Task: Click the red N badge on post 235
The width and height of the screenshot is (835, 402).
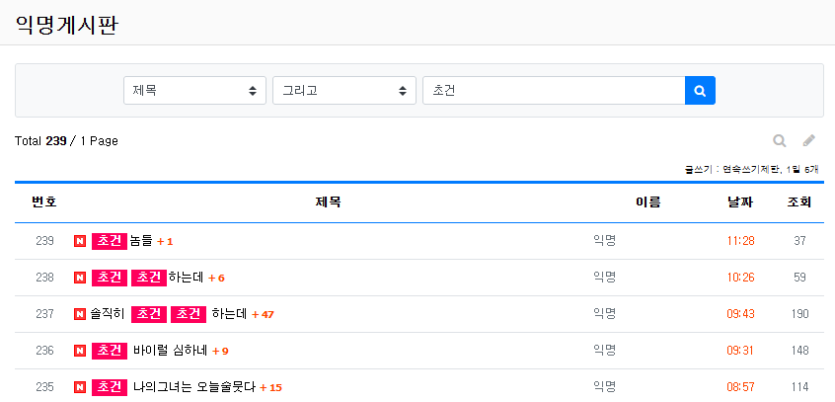Action: (80, 387)
